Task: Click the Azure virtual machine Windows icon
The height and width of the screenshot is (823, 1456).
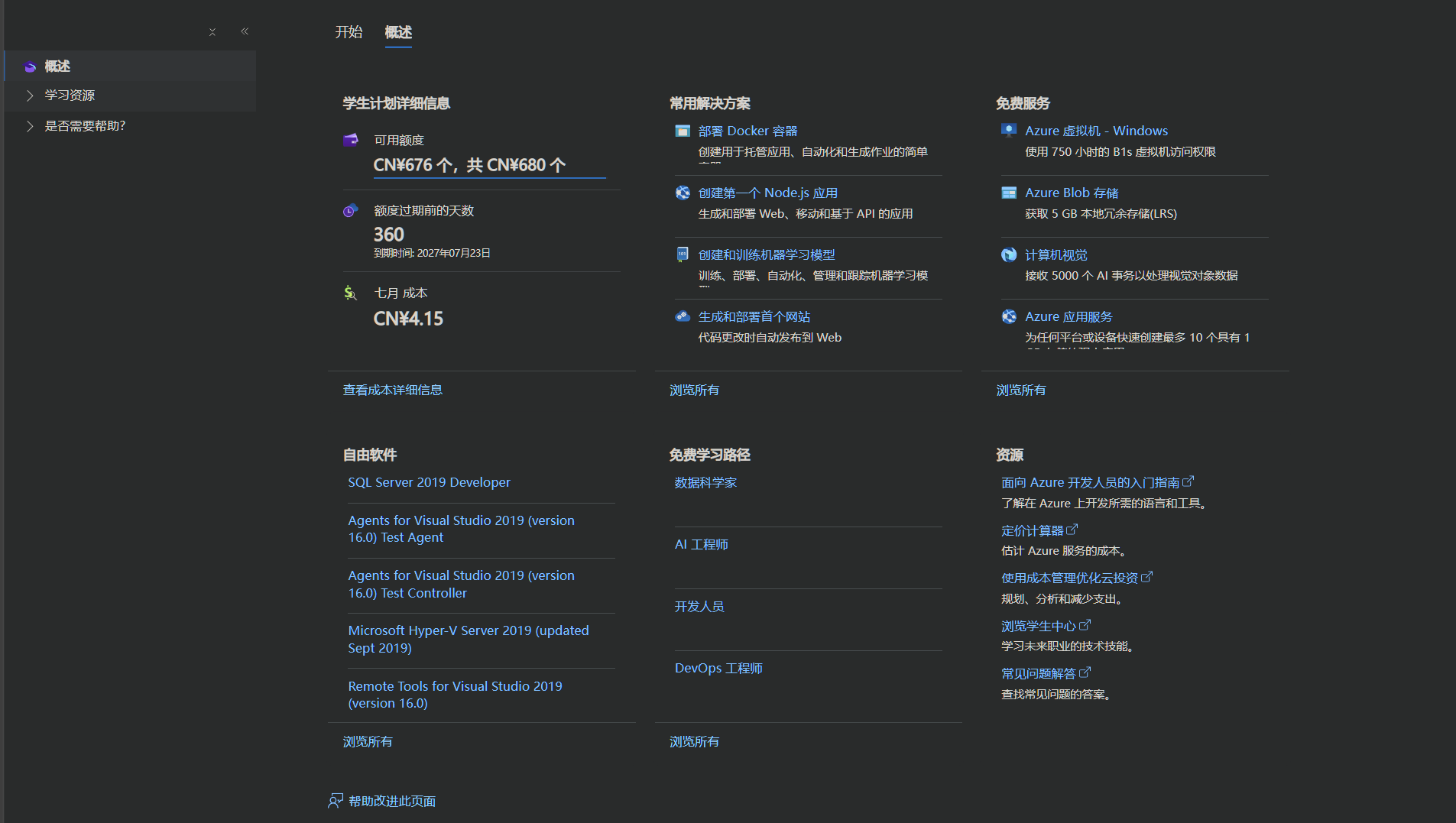Action: pyautogui.click(x=1009, y=131)
